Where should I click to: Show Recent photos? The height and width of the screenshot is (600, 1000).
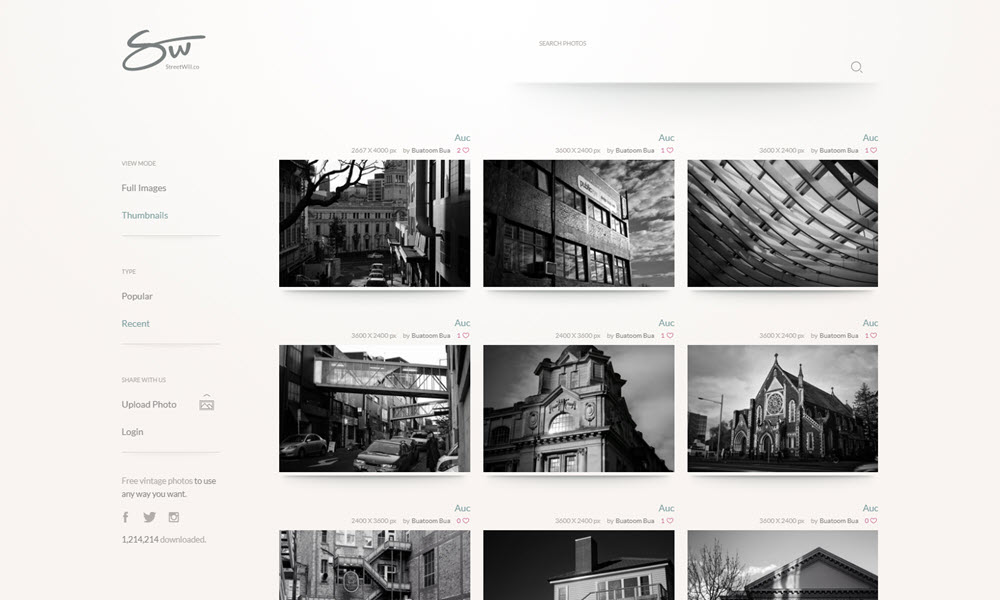135,324
